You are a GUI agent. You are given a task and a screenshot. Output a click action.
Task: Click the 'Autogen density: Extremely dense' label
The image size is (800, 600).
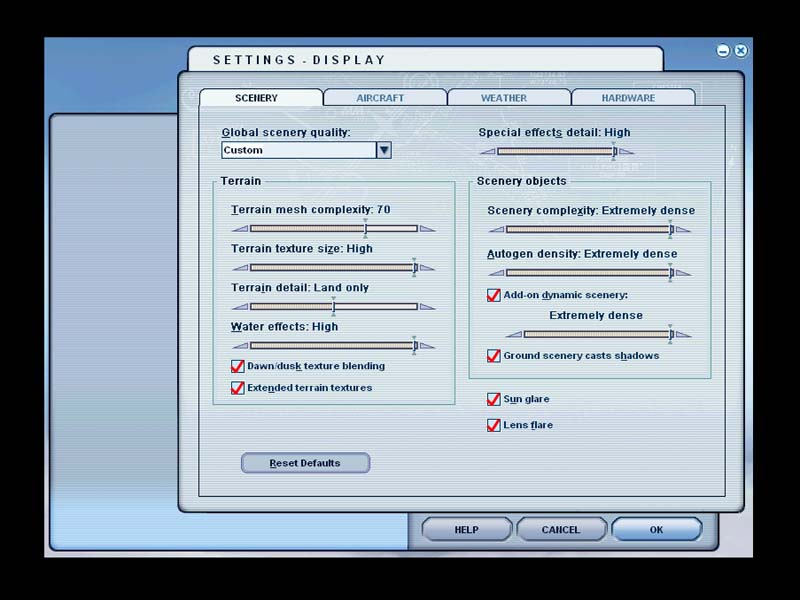click(x=582, y=254)
